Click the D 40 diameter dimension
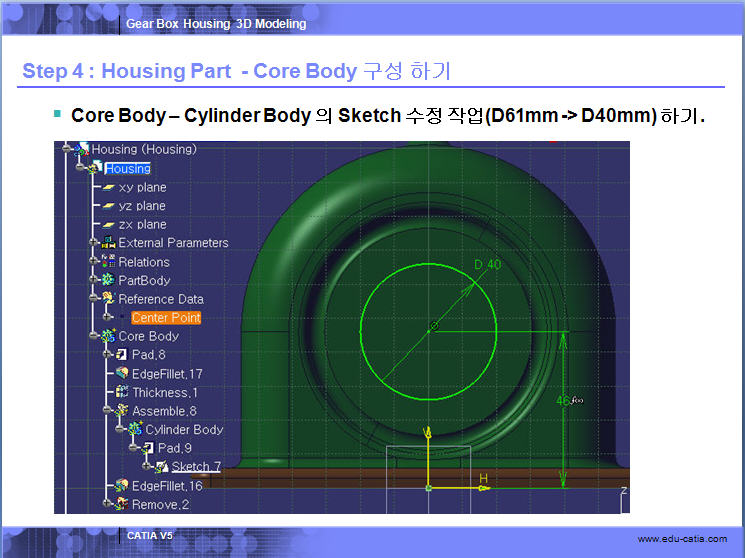 click(x=487, y=264)
